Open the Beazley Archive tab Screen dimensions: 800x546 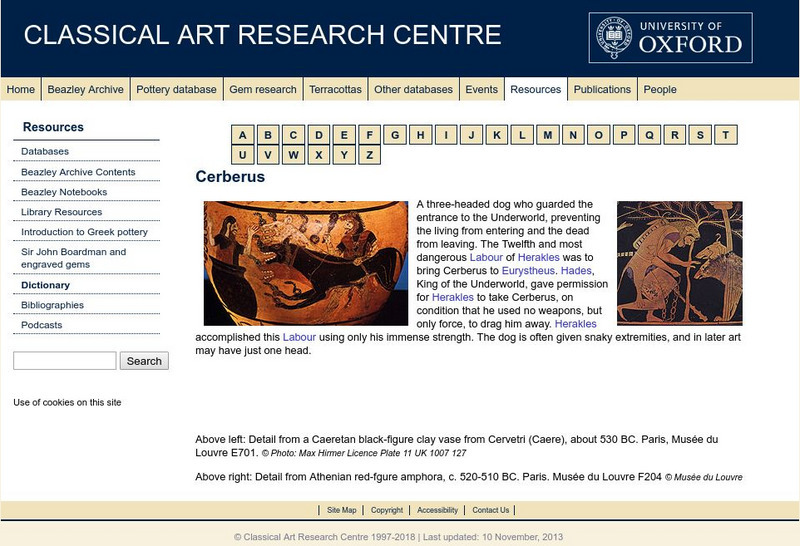click(x=85, y=89)
